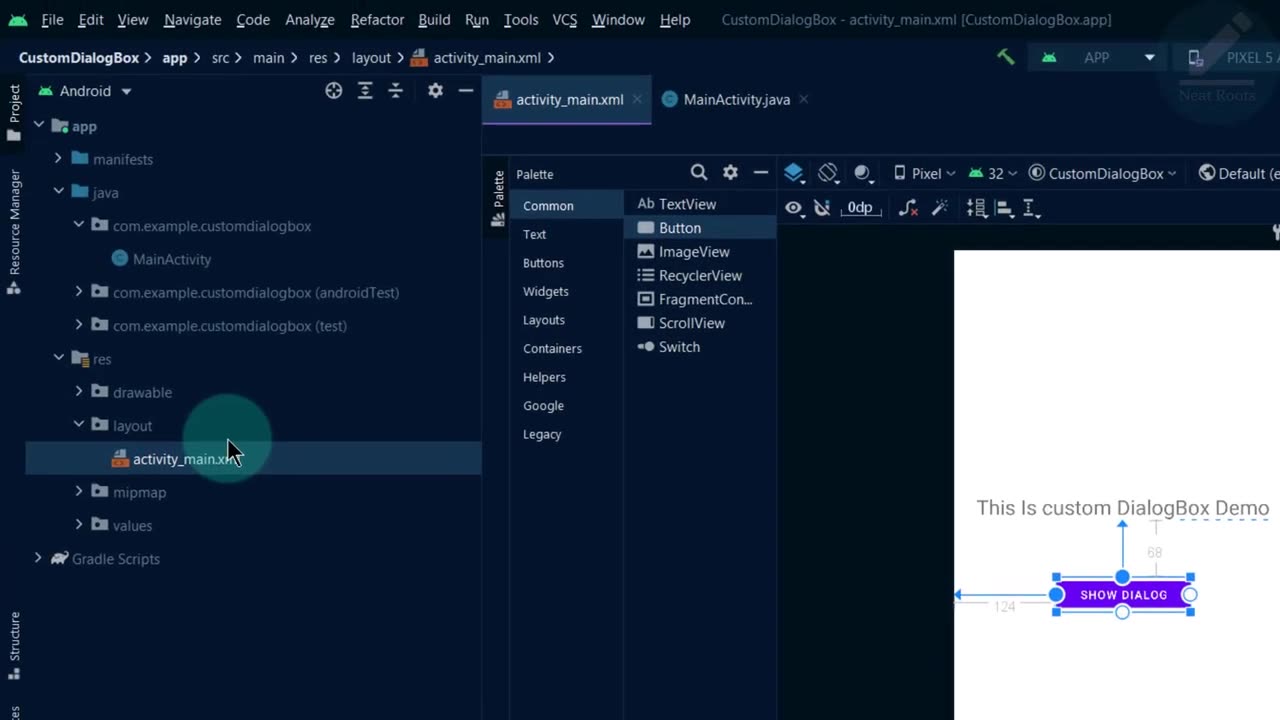
Task: Hide the Project panel with minus icon
Action: [x=465, y=90]
